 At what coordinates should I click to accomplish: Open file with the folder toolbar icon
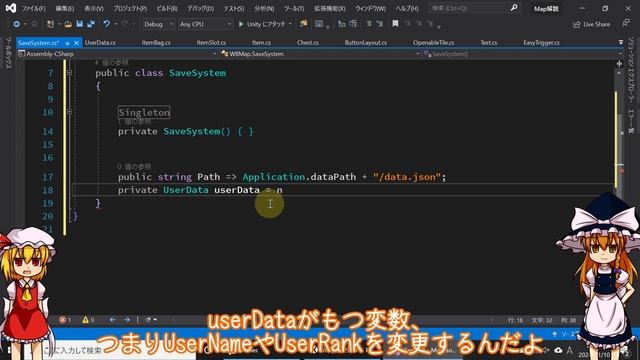tap(68, 24)
